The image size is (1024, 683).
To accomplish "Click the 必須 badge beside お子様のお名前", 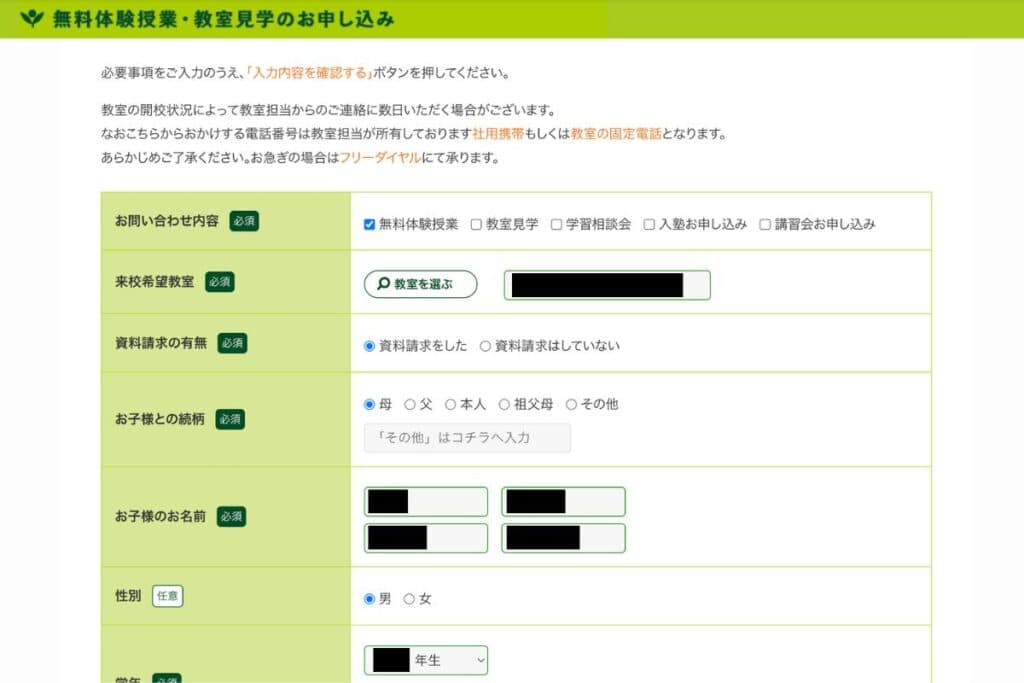I will pyautogui.click(x=231, y=516).
